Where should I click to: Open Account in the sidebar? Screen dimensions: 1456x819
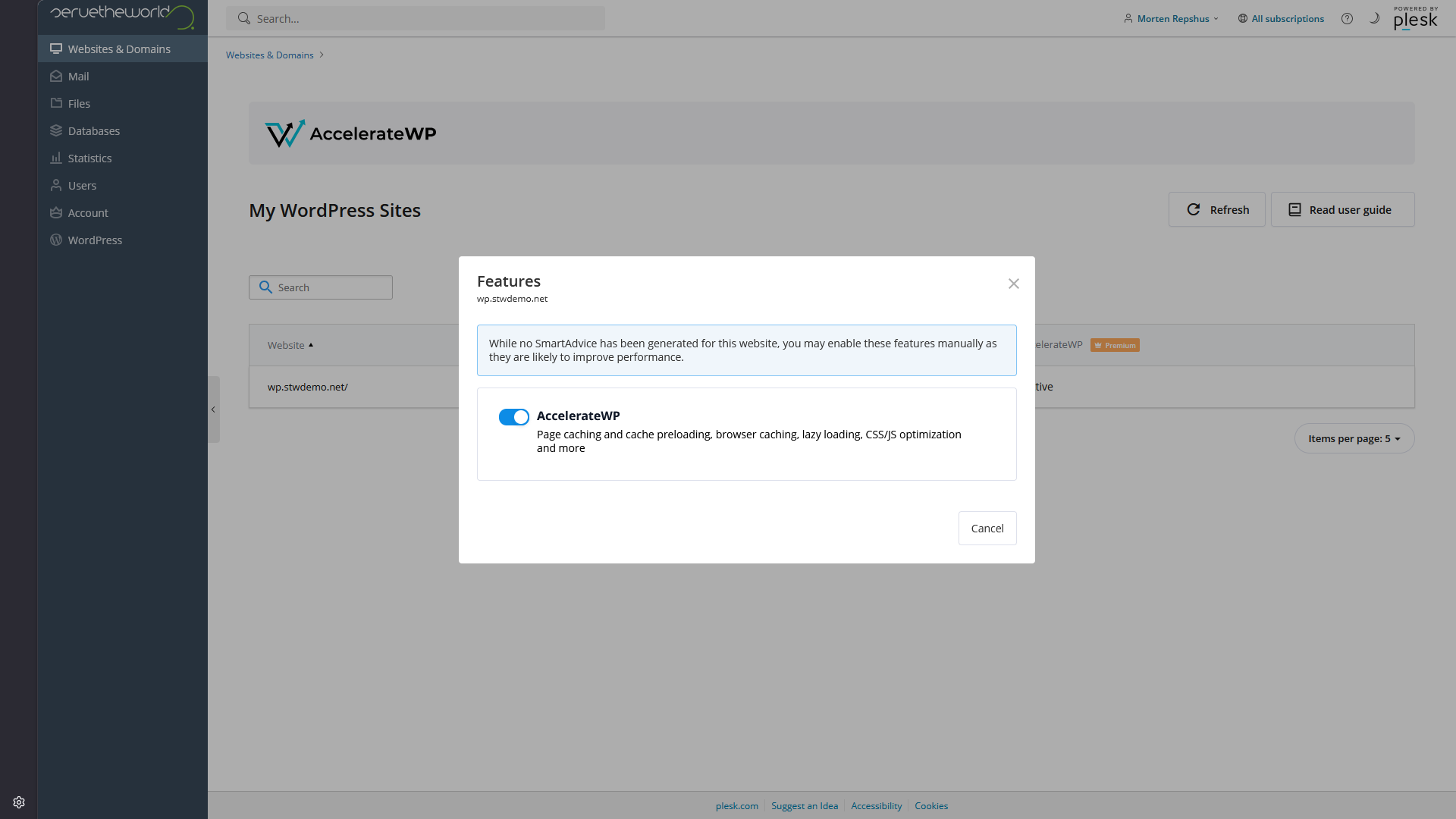(123, 212)
